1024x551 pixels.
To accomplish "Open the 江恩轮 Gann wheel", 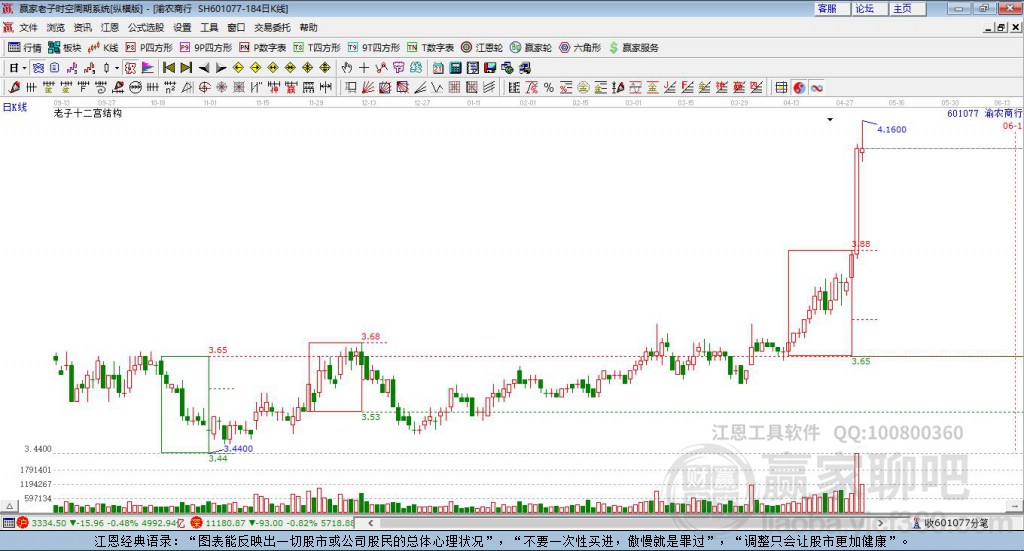I will pyautogui.click(x=482, y=48).
